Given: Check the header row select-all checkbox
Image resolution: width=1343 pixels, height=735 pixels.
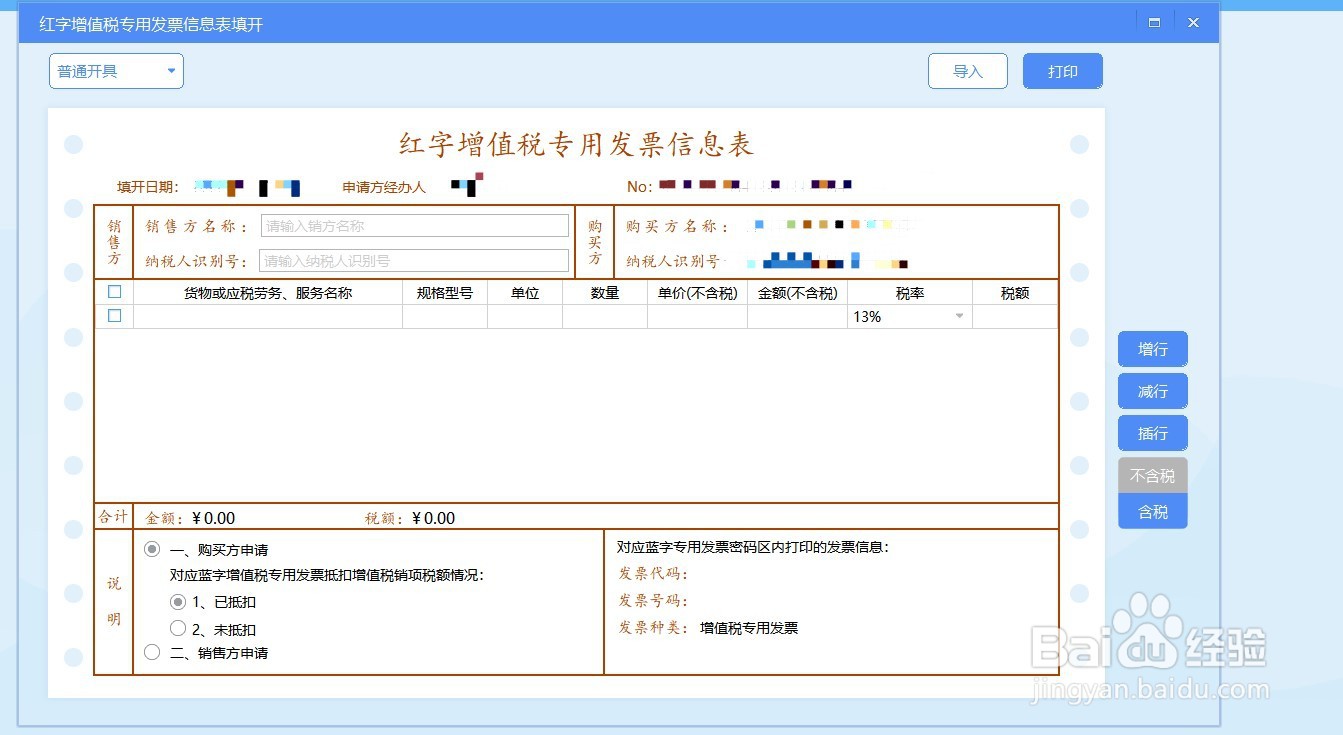Looking at the screenshot, I should click(115, 291).
